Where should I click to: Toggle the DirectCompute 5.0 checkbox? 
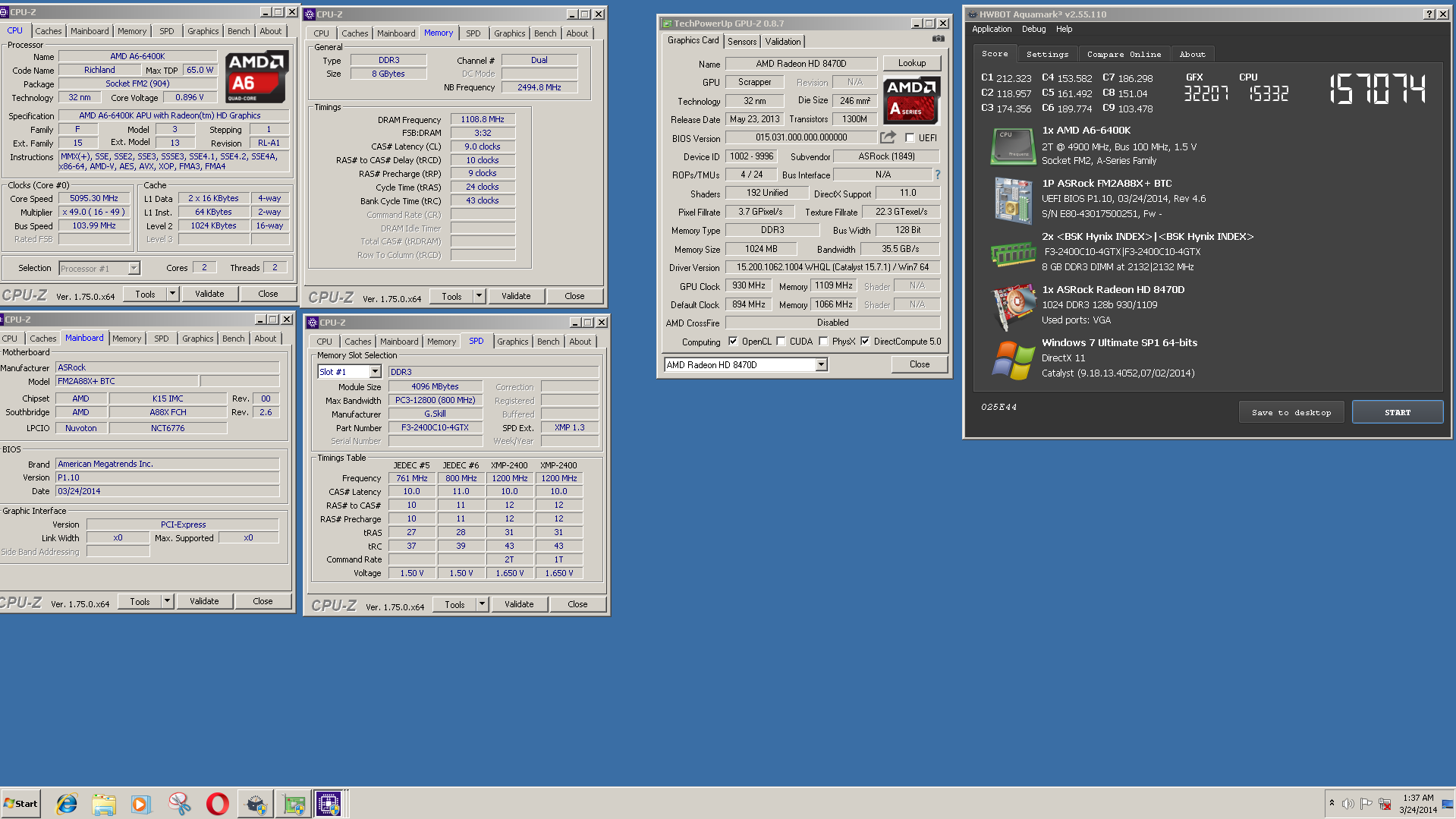[x=865, y=342]
